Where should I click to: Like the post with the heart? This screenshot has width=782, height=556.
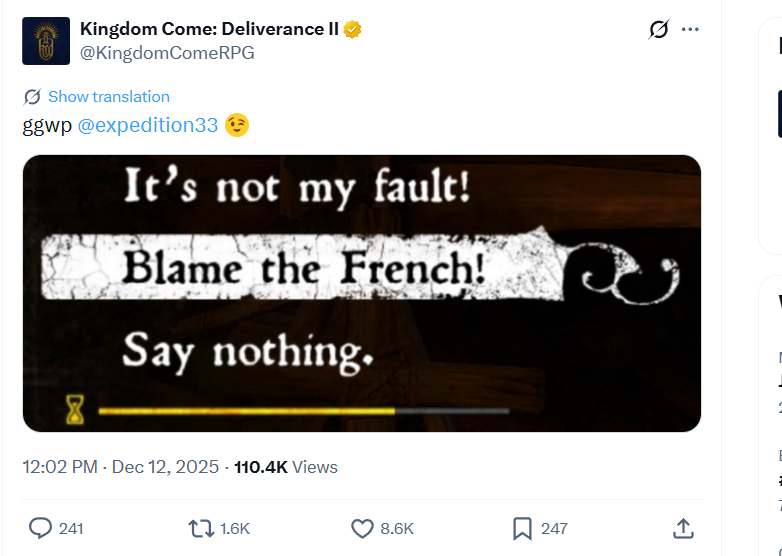coord(362,528)
